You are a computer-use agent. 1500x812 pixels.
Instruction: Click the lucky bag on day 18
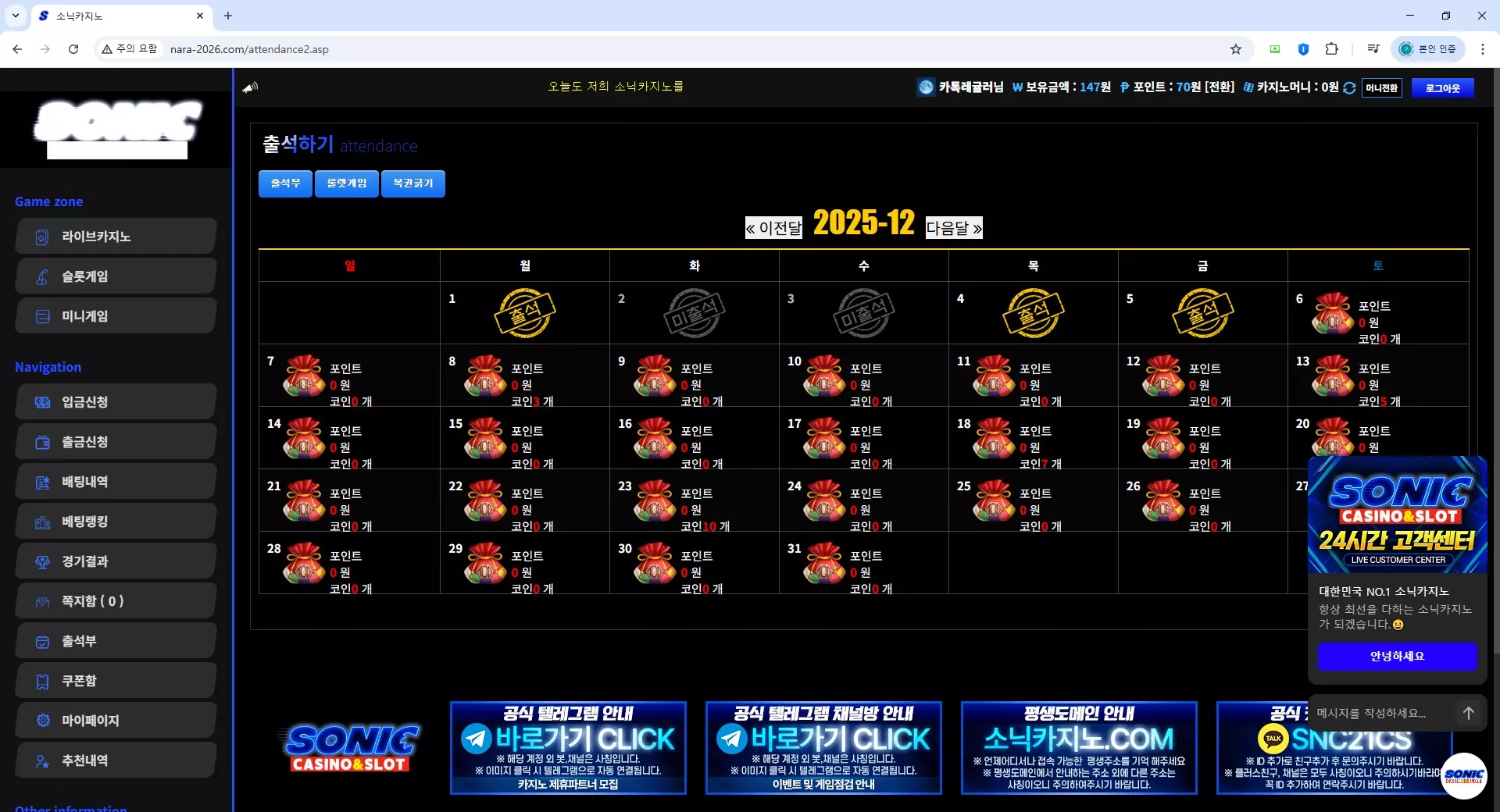coord(994,438)
